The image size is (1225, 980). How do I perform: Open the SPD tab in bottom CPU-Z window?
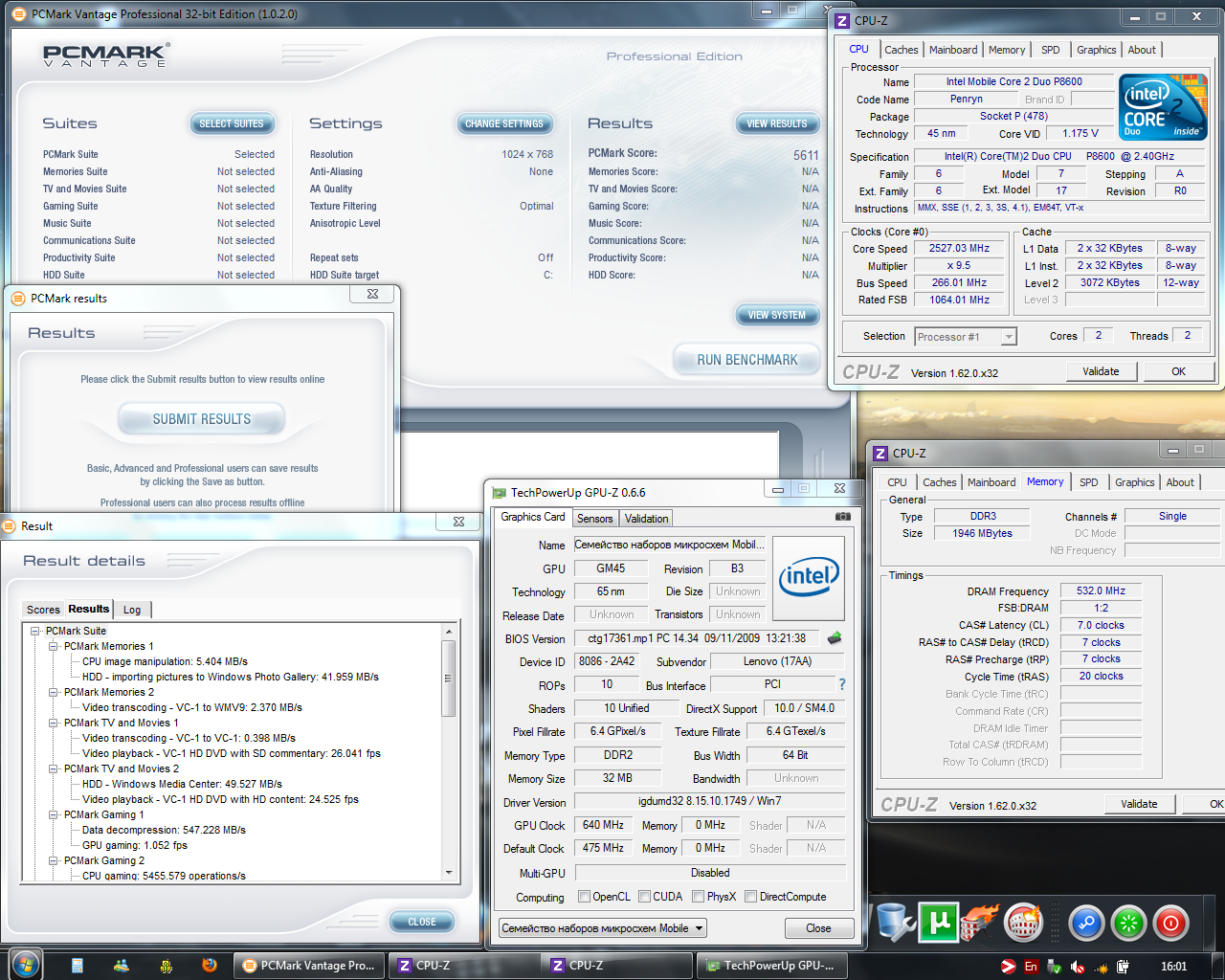(x=1089, y=482)
